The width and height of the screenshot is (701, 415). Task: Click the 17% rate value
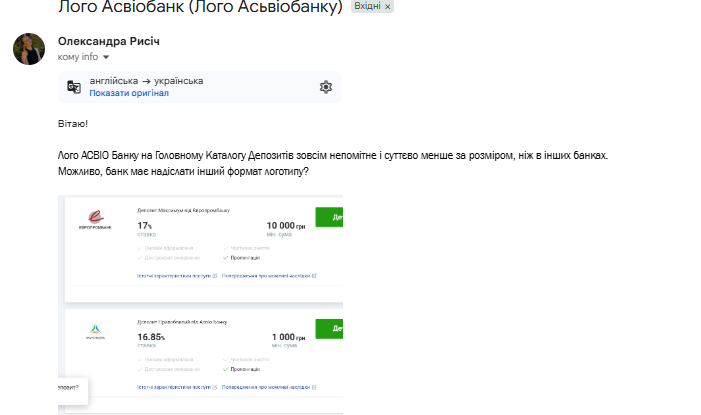pos(144,226)
